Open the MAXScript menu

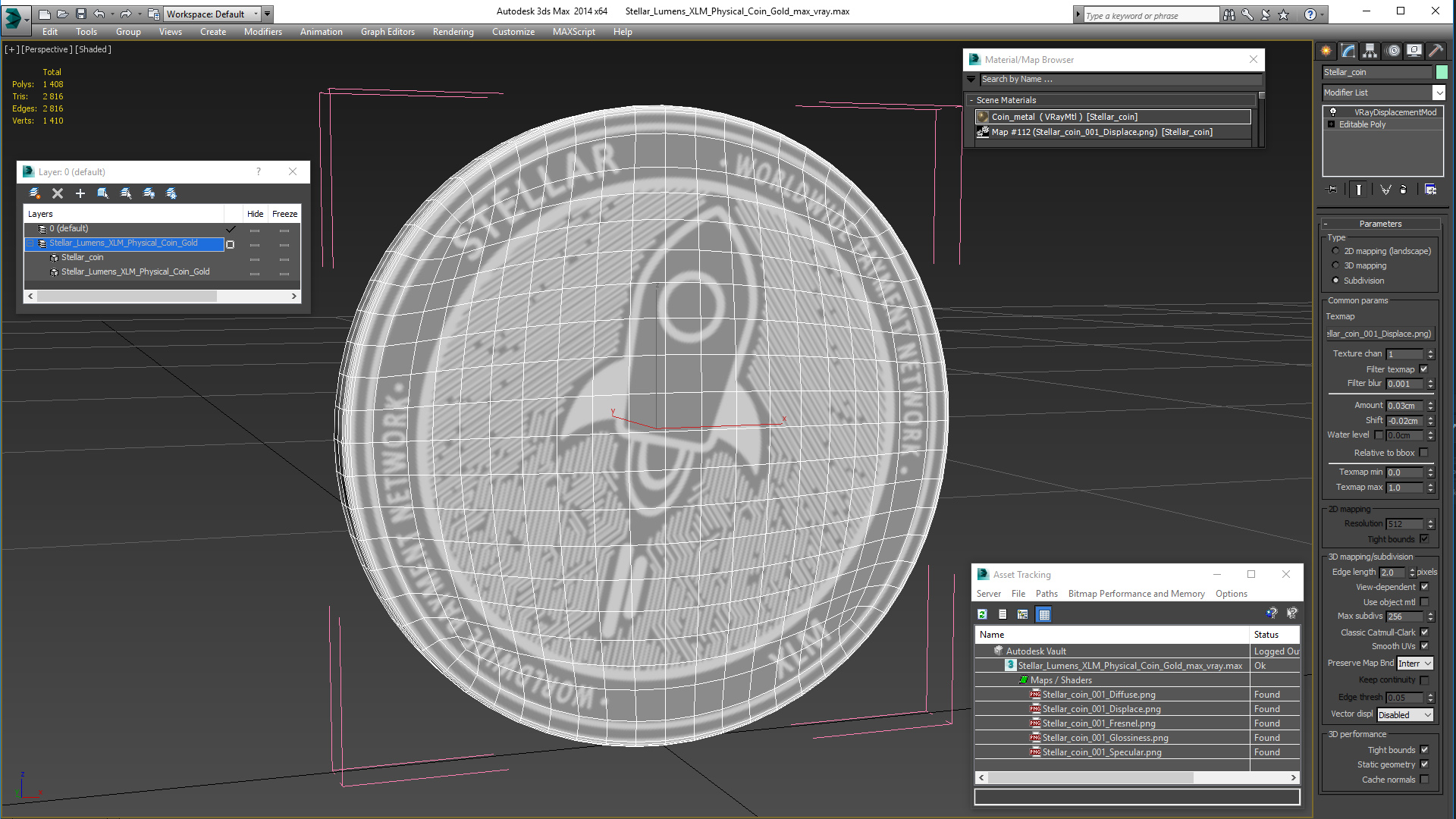tap(573, 32)
